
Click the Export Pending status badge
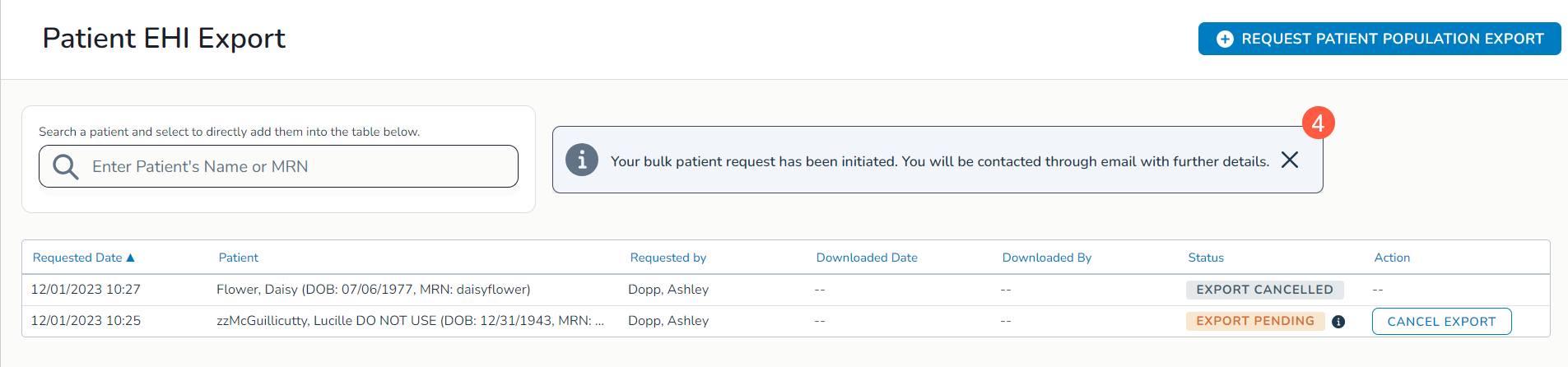[x=1255, y=321]
